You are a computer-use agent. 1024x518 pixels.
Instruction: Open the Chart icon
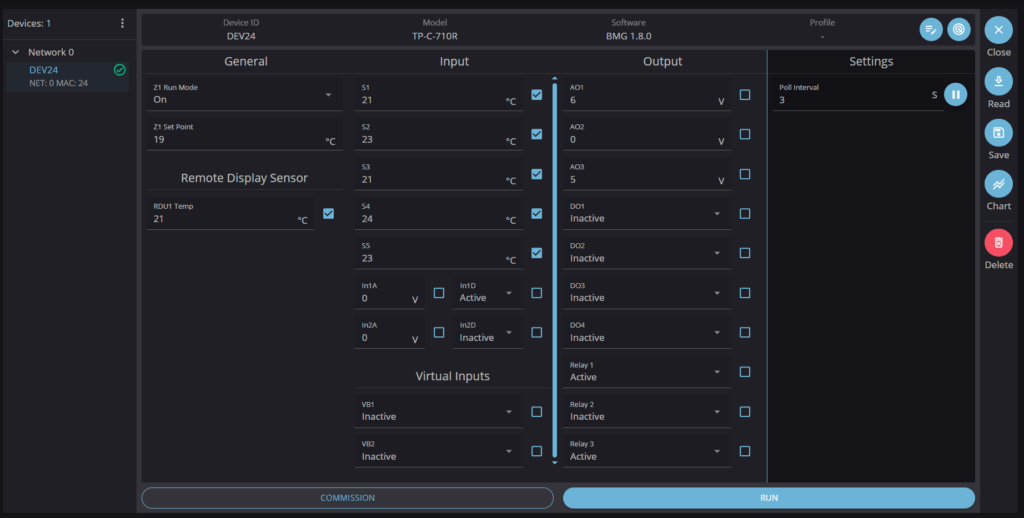point(998,184)
